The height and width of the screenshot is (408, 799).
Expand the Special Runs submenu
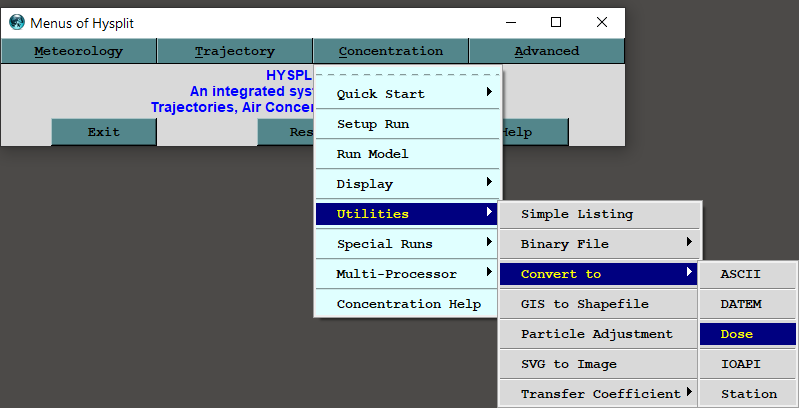(408, 244)
